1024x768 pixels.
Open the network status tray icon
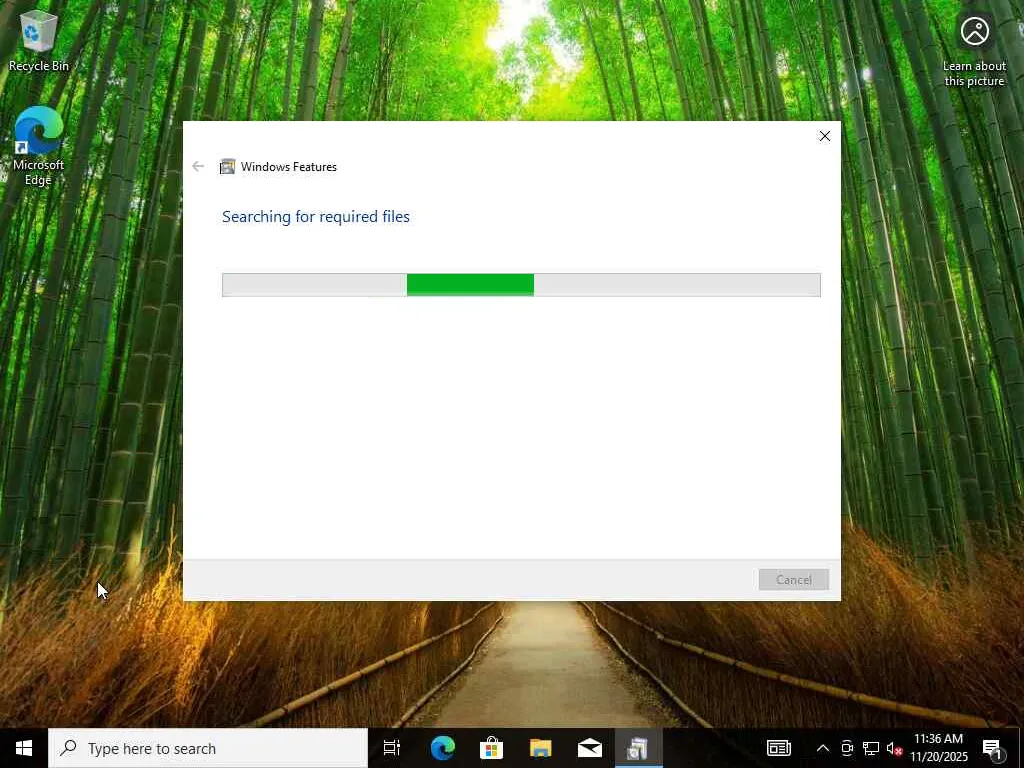[x=871, y=748]
